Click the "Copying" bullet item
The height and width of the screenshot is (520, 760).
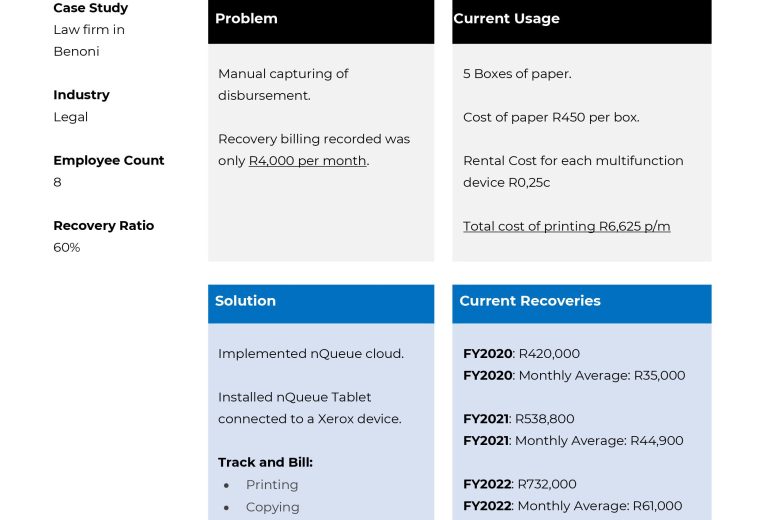pos(272,507)
